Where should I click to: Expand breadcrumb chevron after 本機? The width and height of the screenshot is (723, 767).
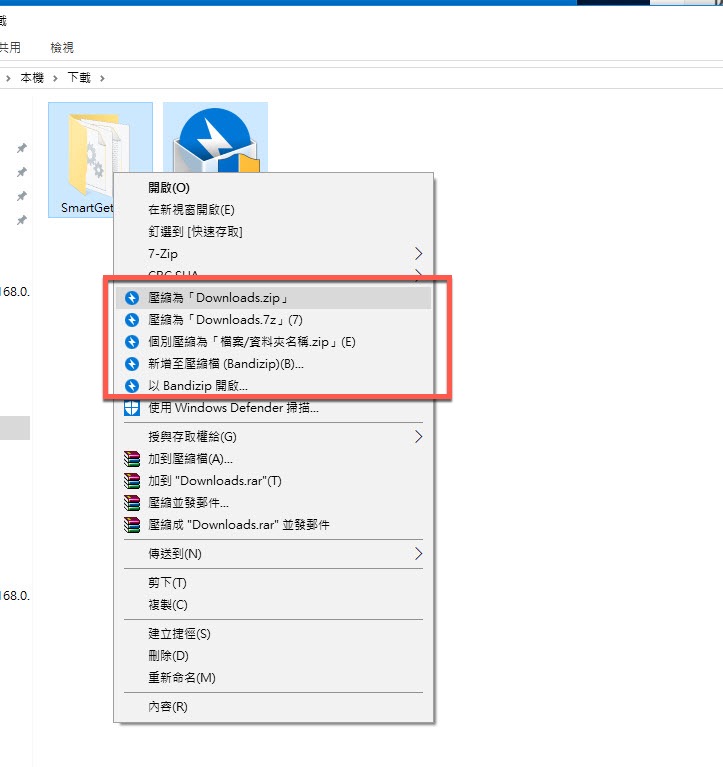coord(55,78)
